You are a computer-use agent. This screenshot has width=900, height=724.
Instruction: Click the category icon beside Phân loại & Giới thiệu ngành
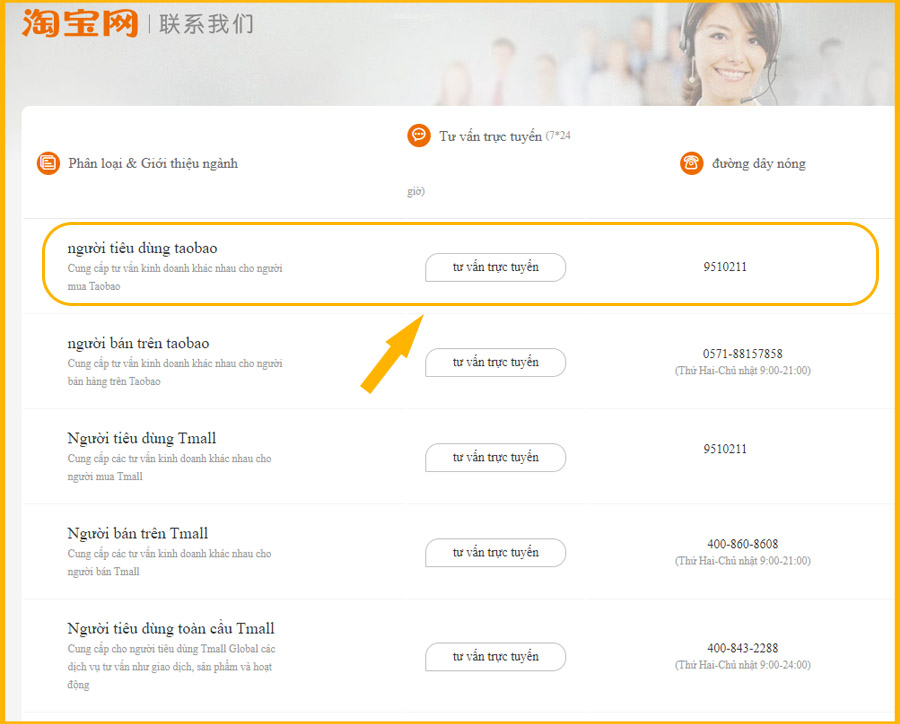(x=48, y=163)
